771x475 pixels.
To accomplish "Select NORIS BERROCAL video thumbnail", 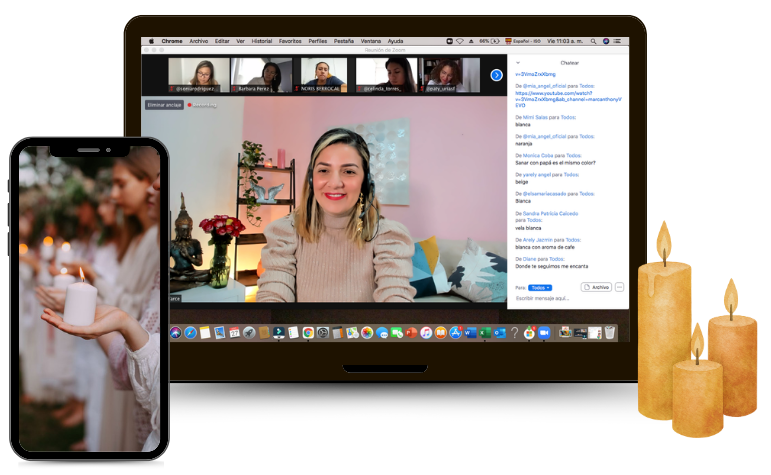I will pyautogui.click(x=324, y=75).
